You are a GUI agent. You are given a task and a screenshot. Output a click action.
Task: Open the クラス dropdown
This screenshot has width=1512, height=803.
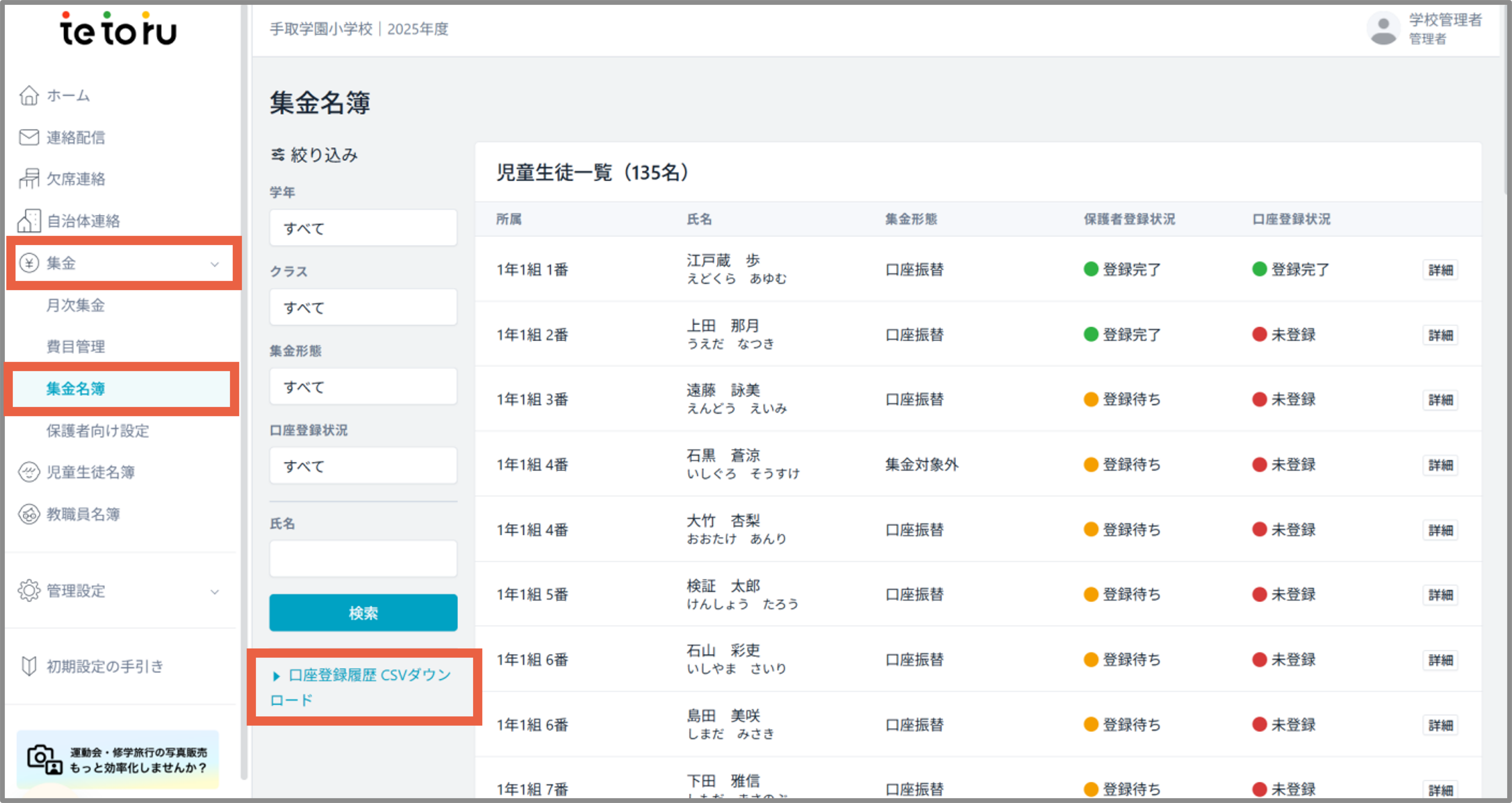363,307
